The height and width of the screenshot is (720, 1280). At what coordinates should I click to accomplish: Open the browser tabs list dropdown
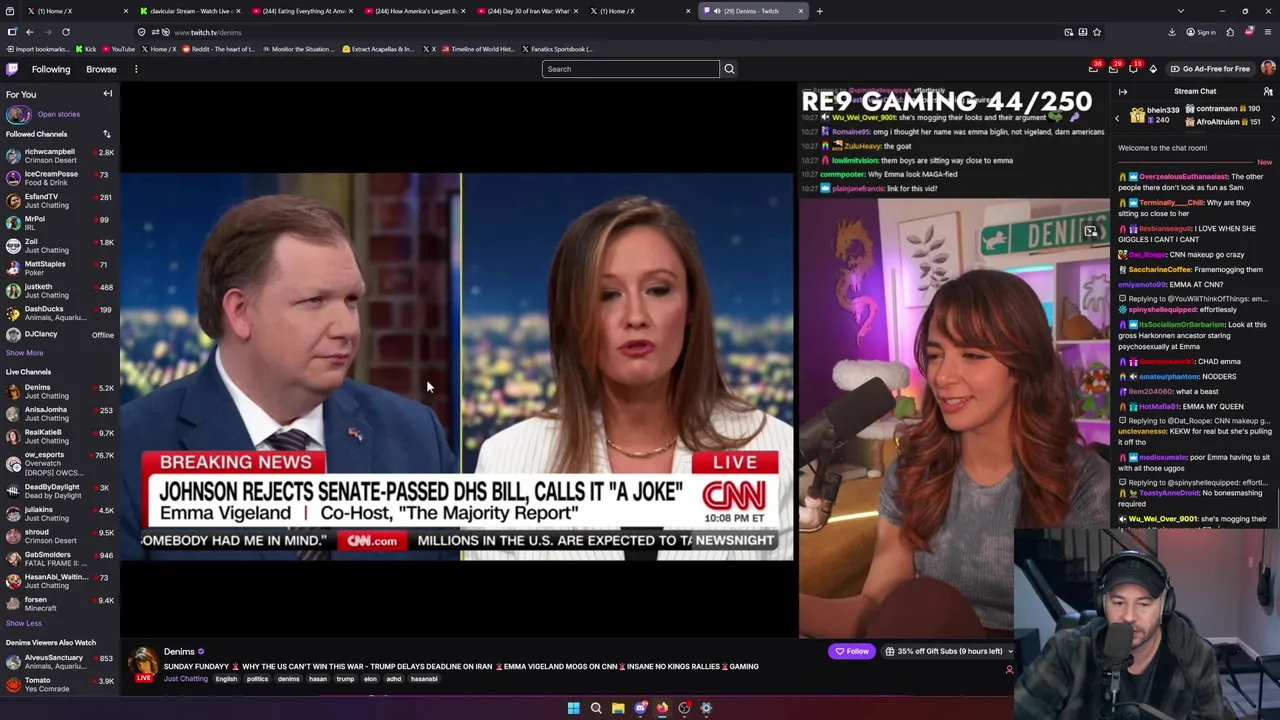1180,11
